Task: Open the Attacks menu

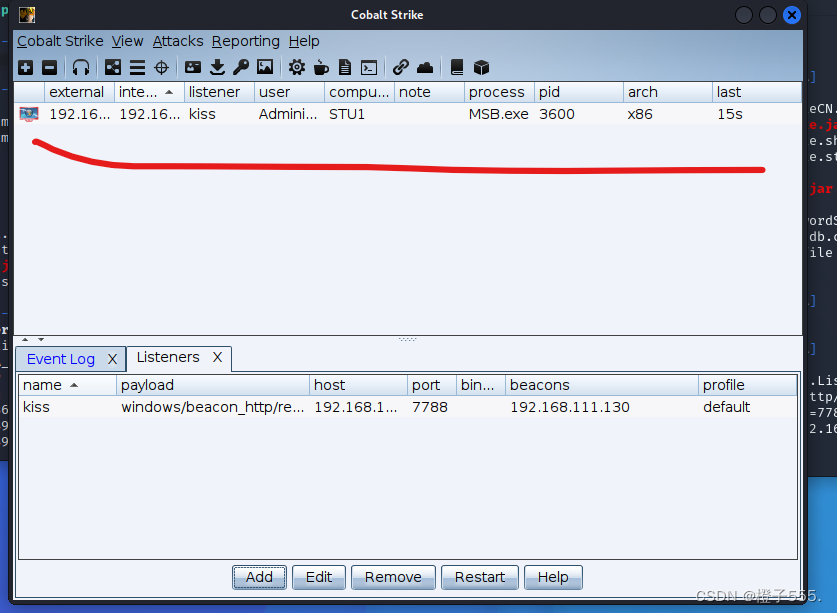Action: pyautogui.click(x=178, y=41)
